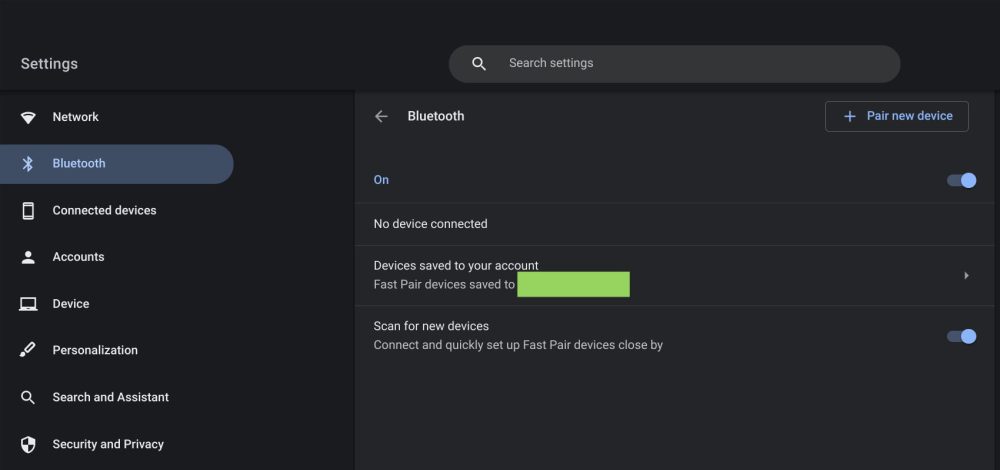Click the Accounts person icon
Image resolution: width=1000 pixels, height=470 pixels.
point(28,257)
